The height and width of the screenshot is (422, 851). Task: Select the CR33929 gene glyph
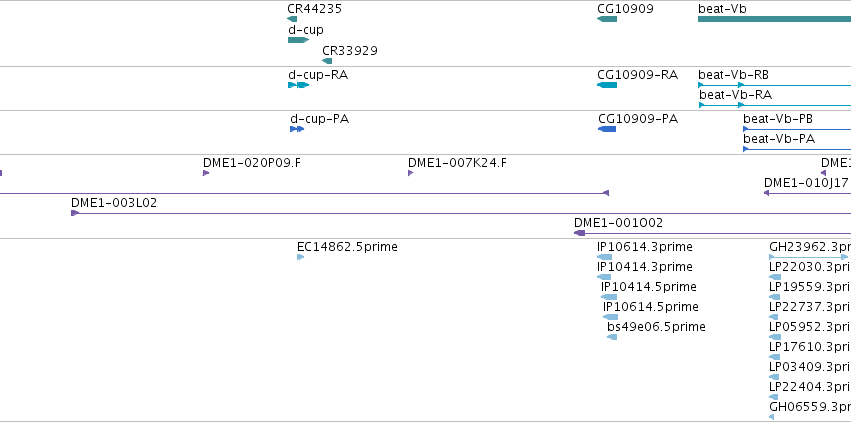point(327,61)
